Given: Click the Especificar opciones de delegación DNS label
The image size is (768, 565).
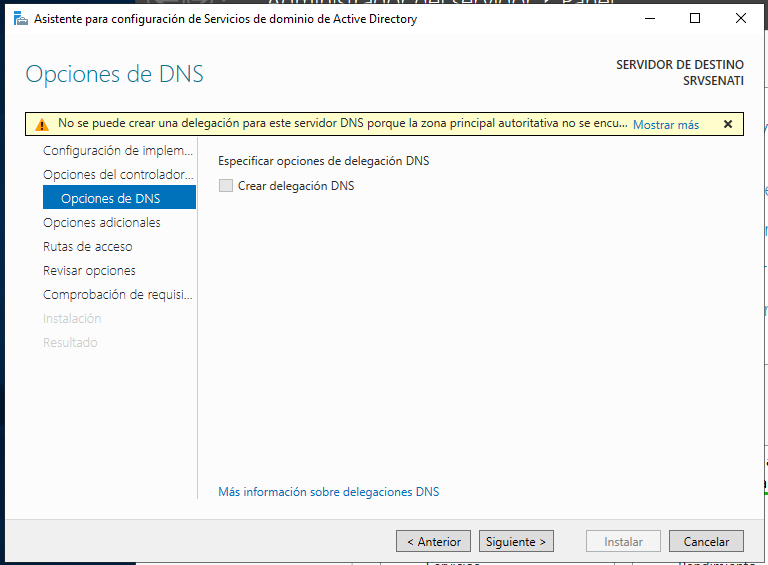Looking at the screenshot, I should pos(324,161).
